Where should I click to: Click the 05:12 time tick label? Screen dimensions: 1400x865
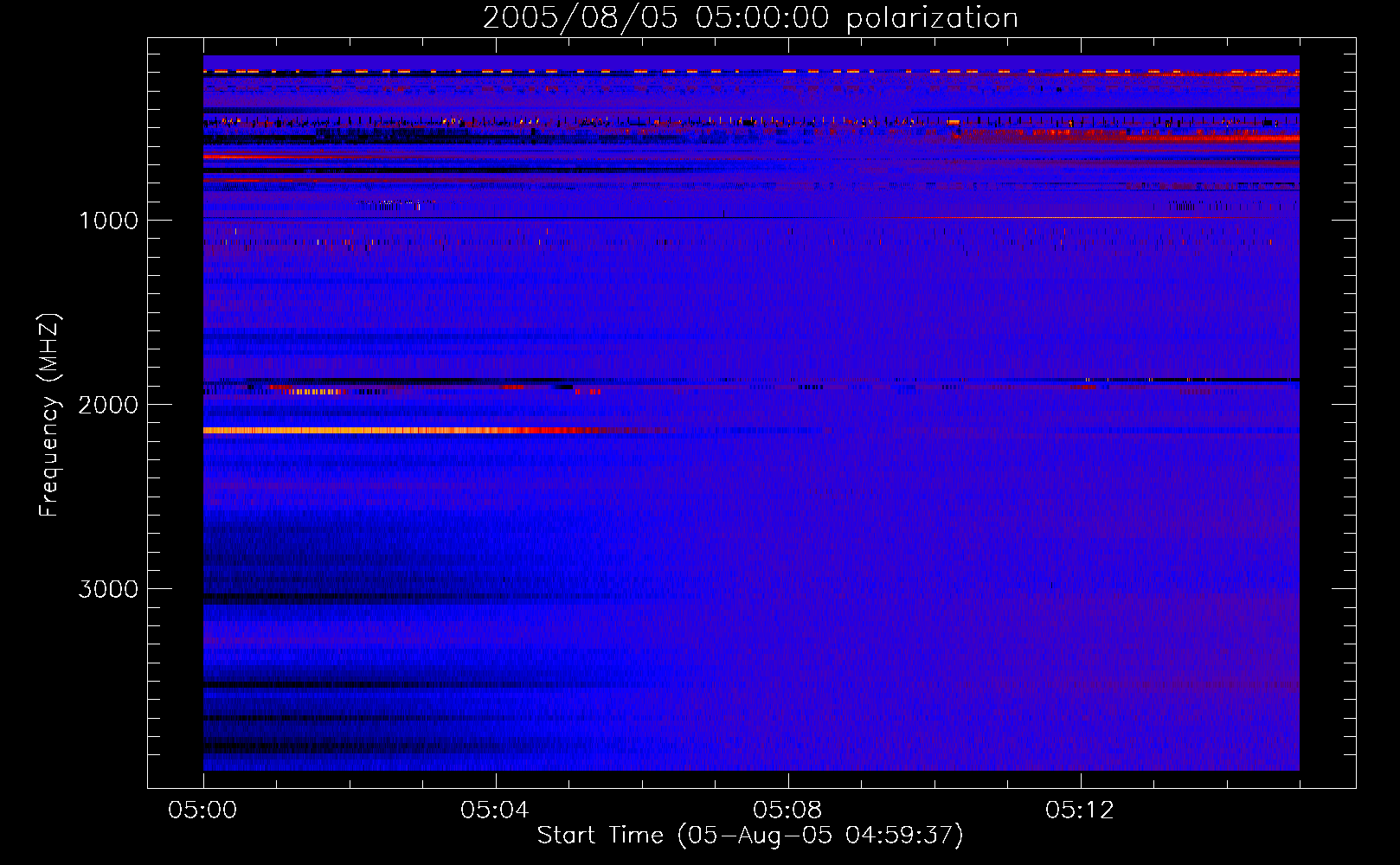(x=1080, y=811)
